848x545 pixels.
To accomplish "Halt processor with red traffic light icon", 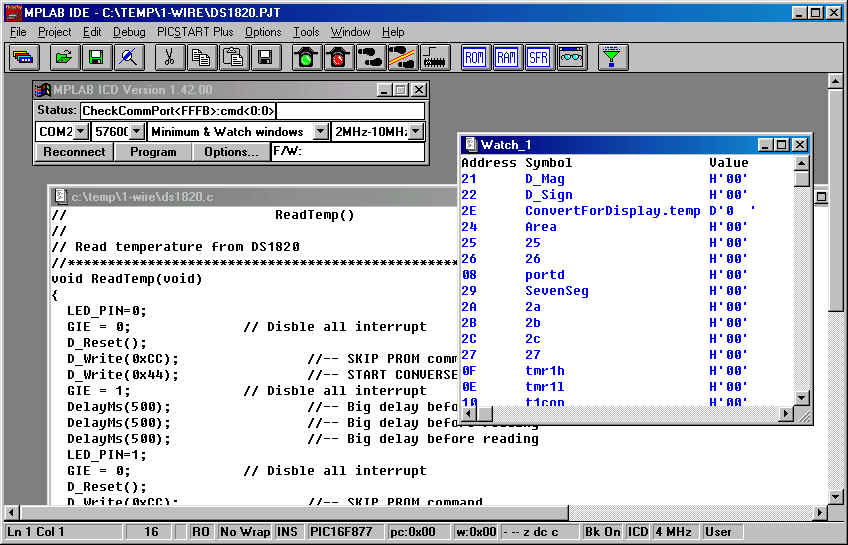I will click(339, 57).
